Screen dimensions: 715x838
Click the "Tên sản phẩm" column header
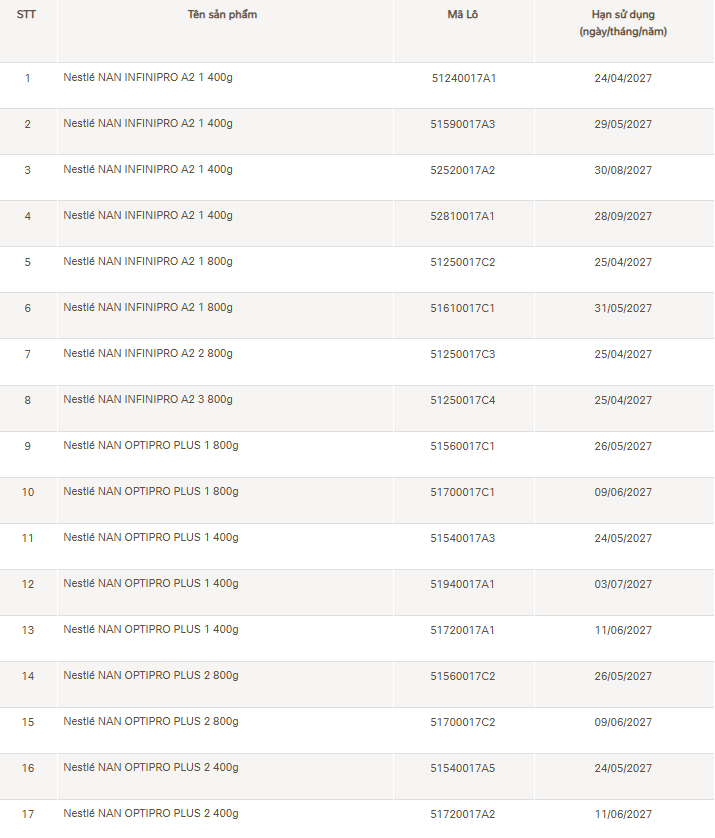pyautogui.click(x=222, y=15)
